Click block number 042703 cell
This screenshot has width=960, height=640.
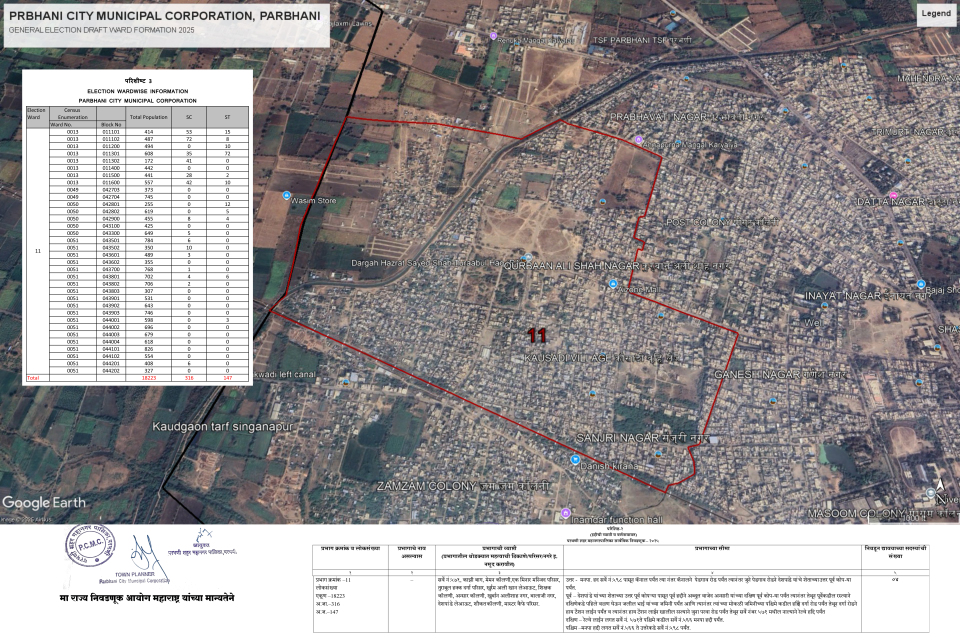pyautogui.click(x=111, y=190)
